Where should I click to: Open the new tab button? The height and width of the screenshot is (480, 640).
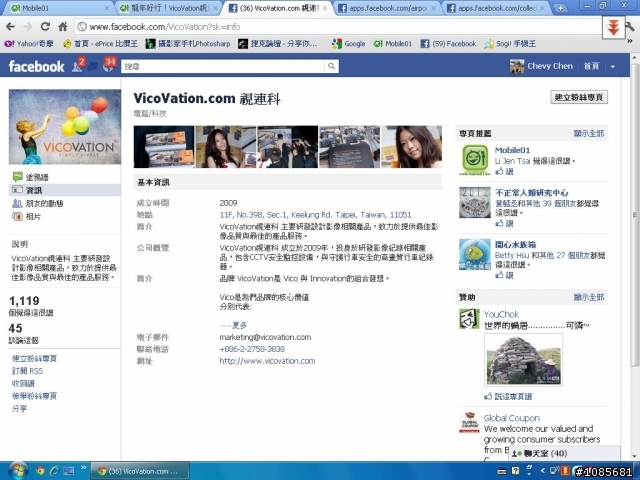[x=560, y=8]
